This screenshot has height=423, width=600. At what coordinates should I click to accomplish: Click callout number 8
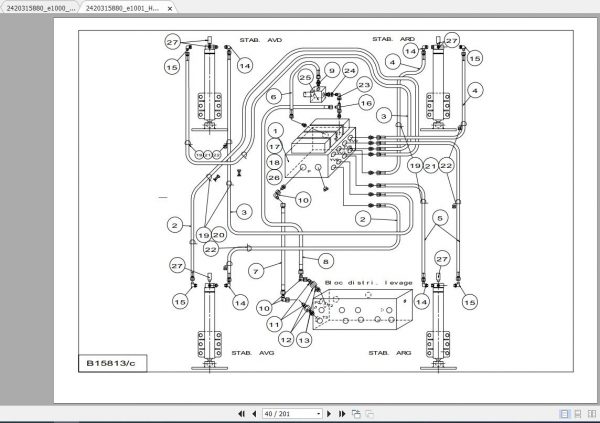pos(326,262)
